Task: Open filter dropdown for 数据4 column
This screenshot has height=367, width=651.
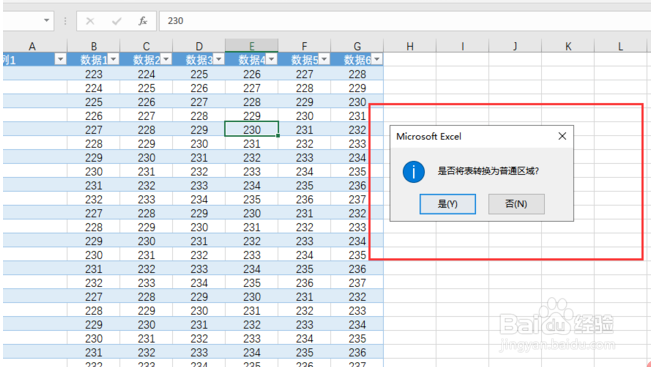Action: click(271, 59)
